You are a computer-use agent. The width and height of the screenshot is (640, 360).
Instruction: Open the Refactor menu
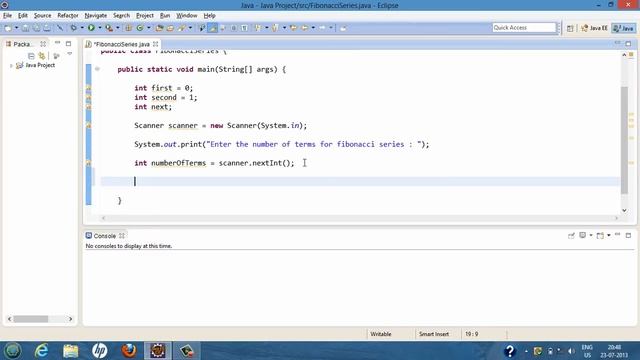coord(68,16)
